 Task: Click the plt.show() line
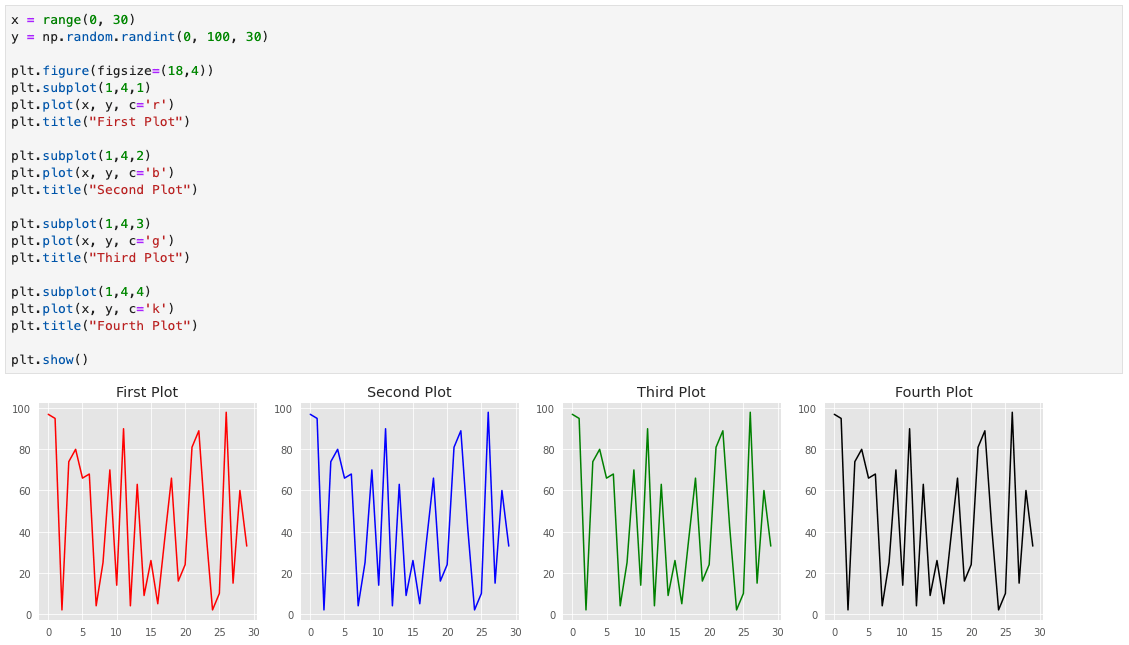50,360
